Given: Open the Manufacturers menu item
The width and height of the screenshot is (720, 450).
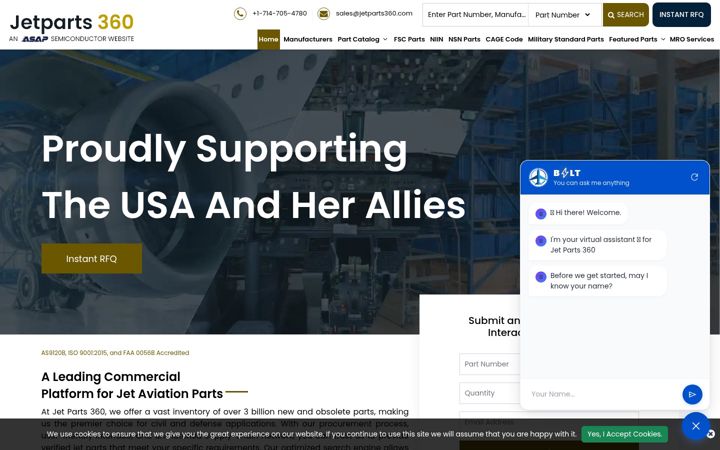Looking at the screenshot, I should point(308,39).
